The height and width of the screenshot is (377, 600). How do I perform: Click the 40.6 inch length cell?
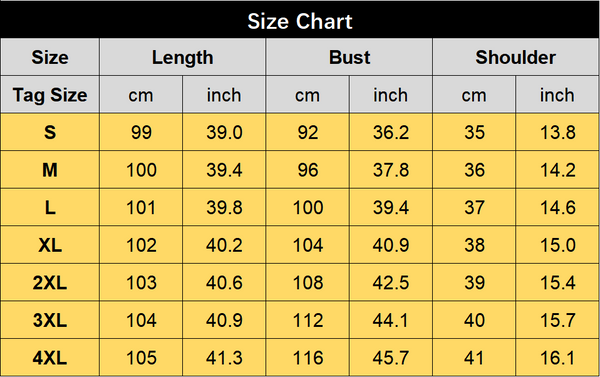(x=224, y=282)
